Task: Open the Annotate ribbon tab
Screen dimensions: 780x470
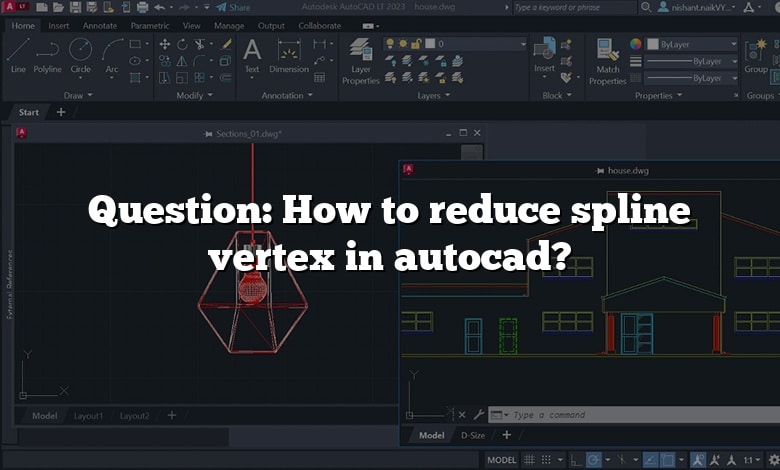Action: tap(100, 25)
